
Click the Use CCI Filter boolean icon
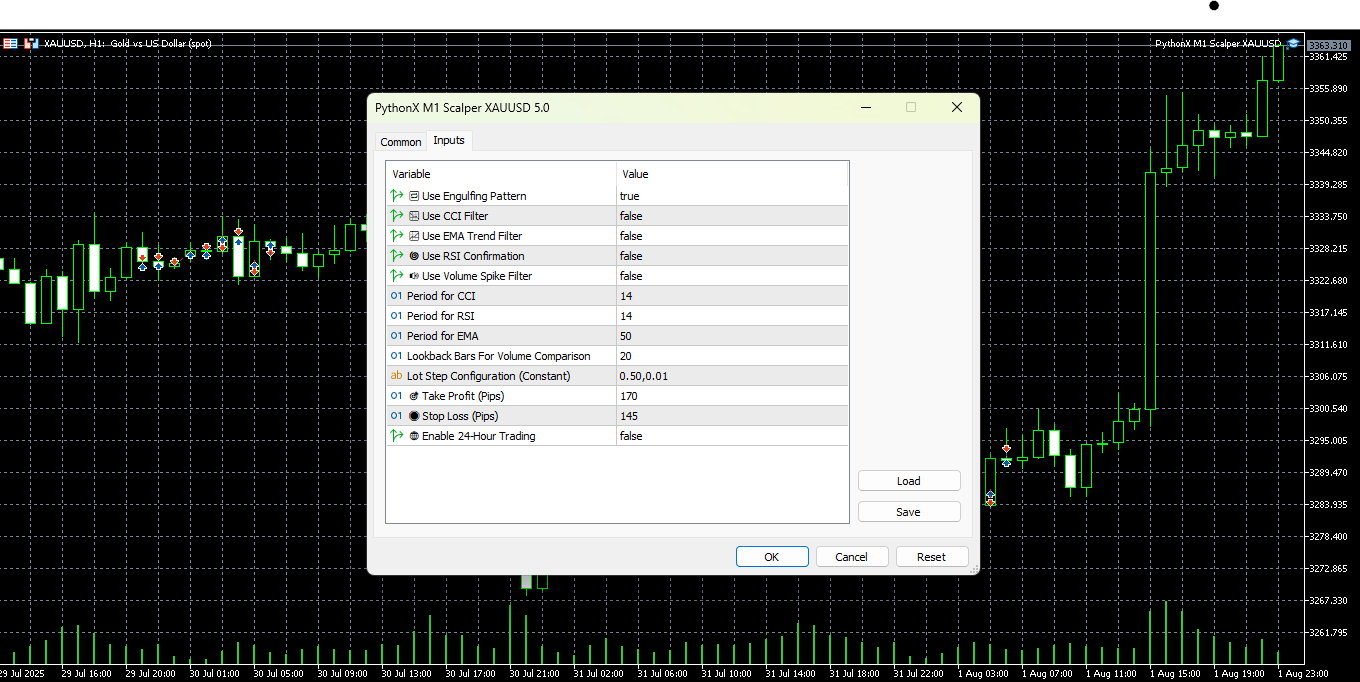397,216
